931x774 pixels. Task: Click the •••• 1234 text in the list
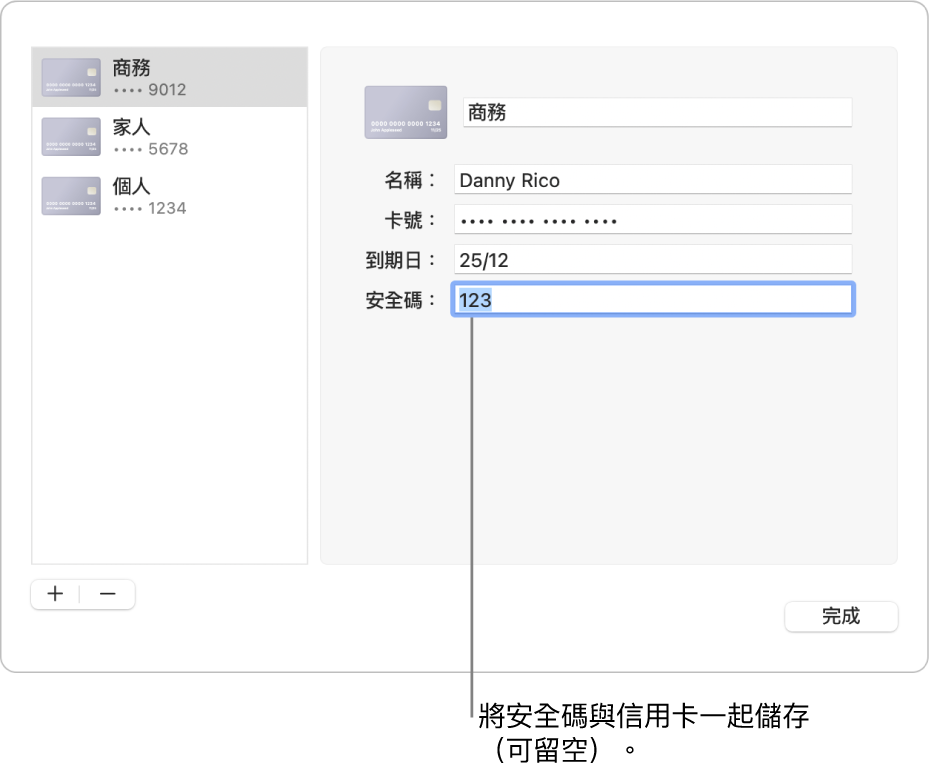pos(150,208)
